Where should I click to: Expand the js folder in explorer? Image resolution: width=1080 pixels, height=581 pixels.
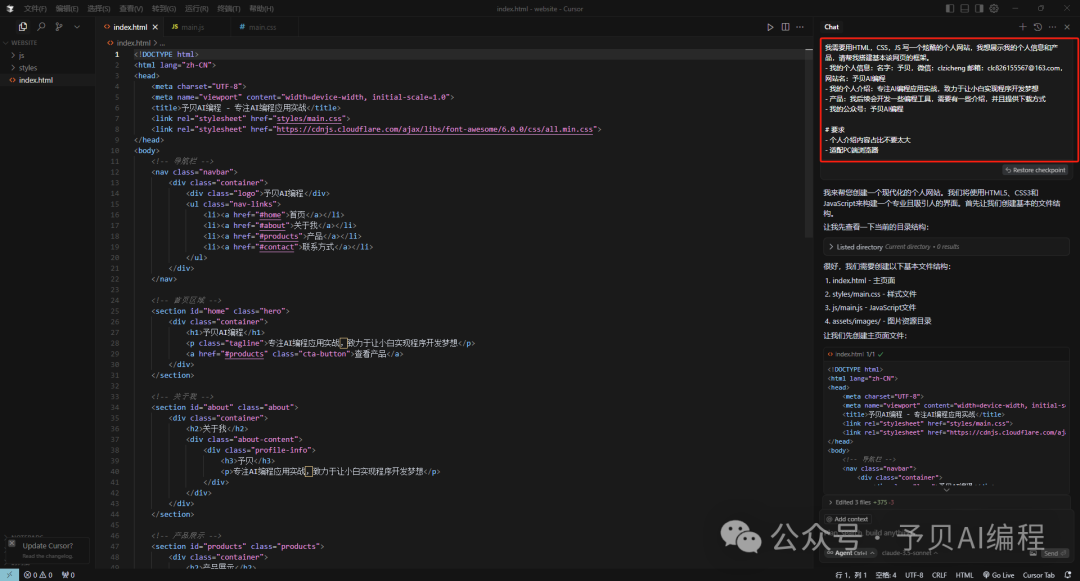[21, 55]
